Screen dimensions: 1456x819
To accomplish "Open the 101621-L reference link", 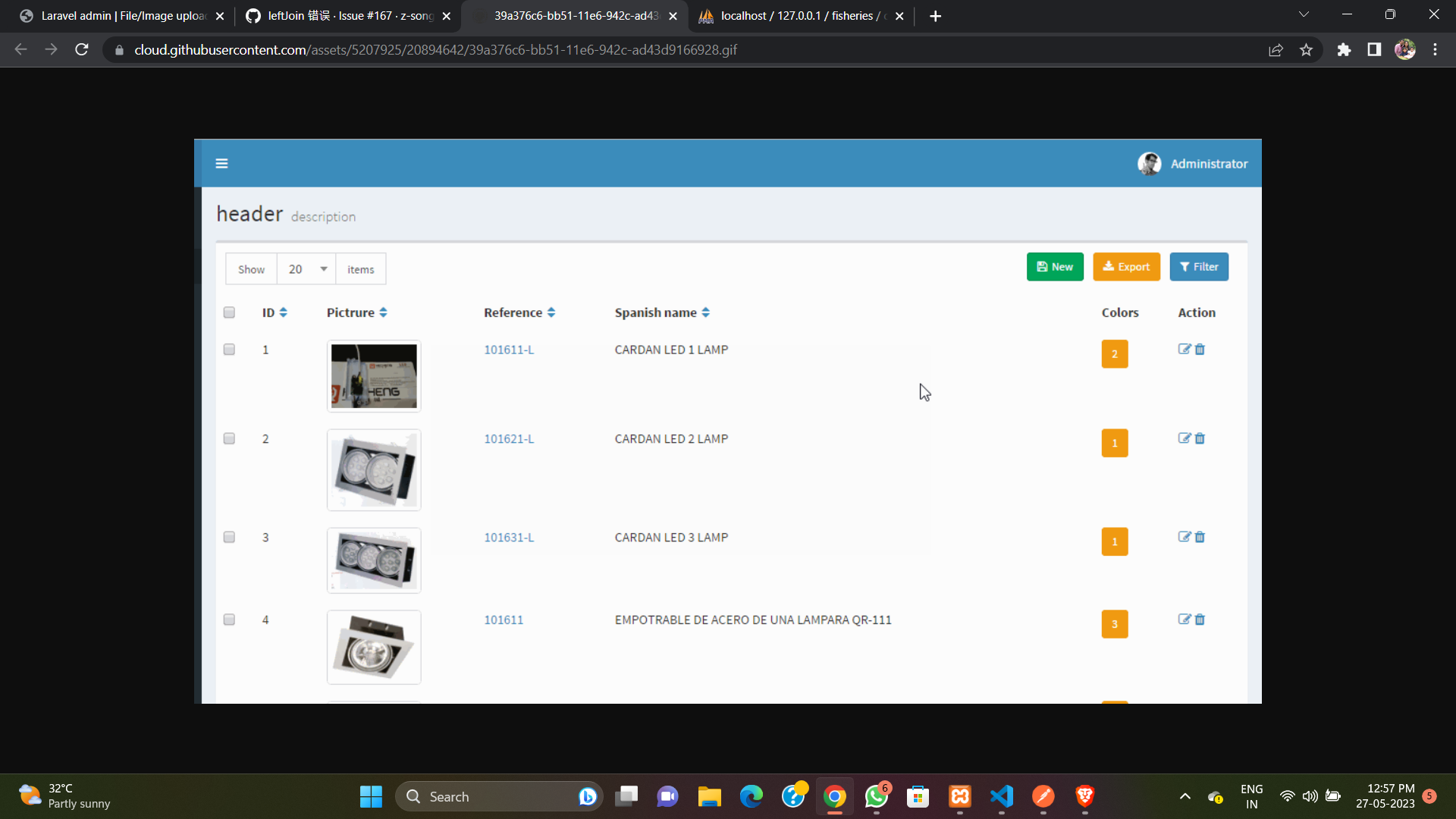I will pyautogui.click(x=508, y=438).
